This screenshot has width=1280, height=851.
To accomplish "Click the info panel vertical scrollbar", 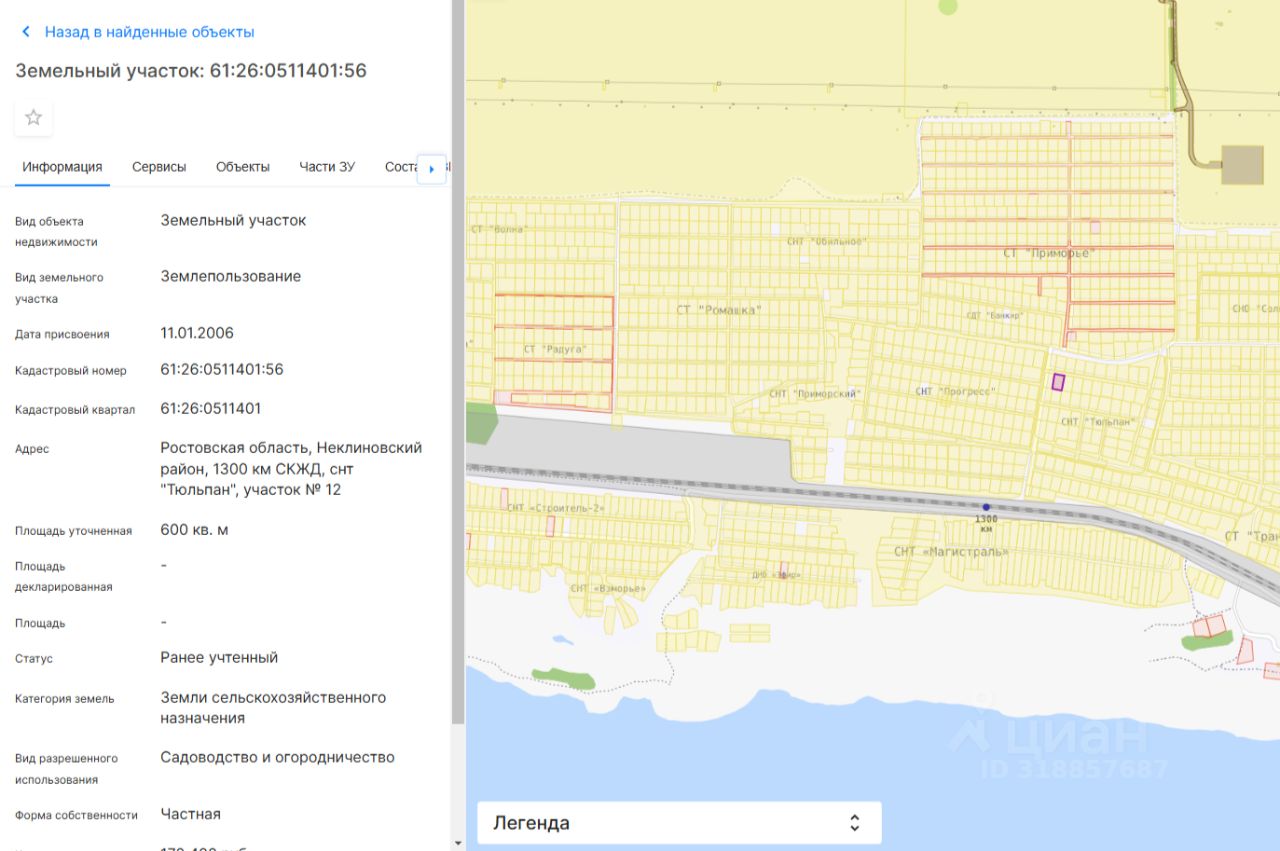I will tap(458, 360).
